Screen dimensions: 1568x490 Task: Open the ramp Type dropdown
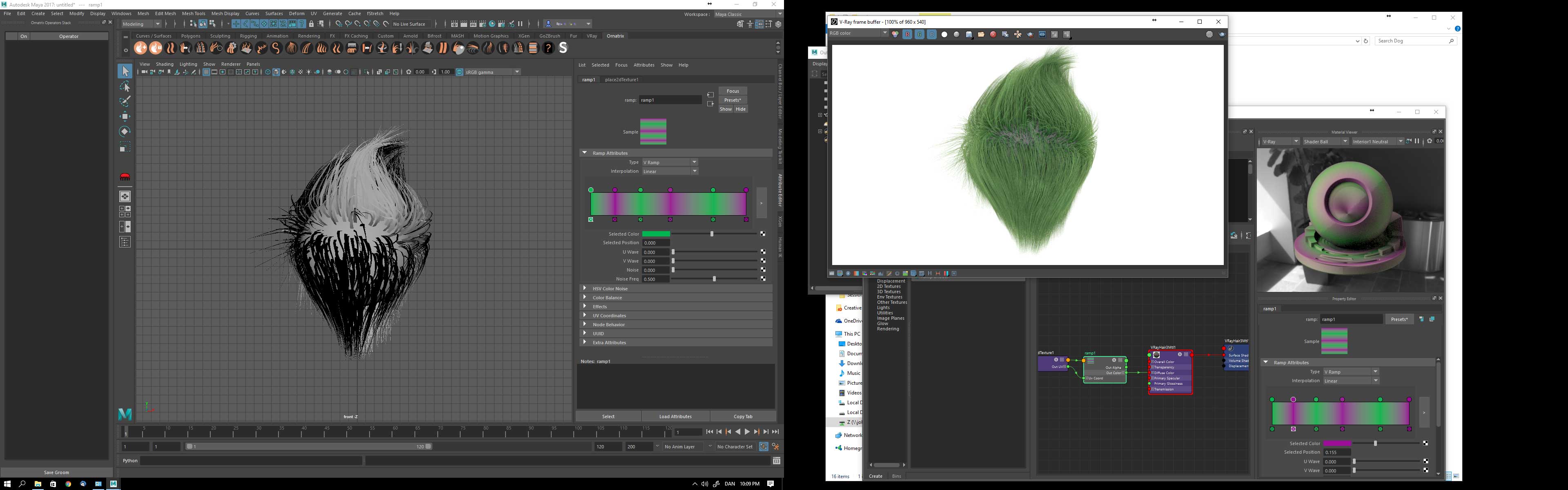pos(670,163)
